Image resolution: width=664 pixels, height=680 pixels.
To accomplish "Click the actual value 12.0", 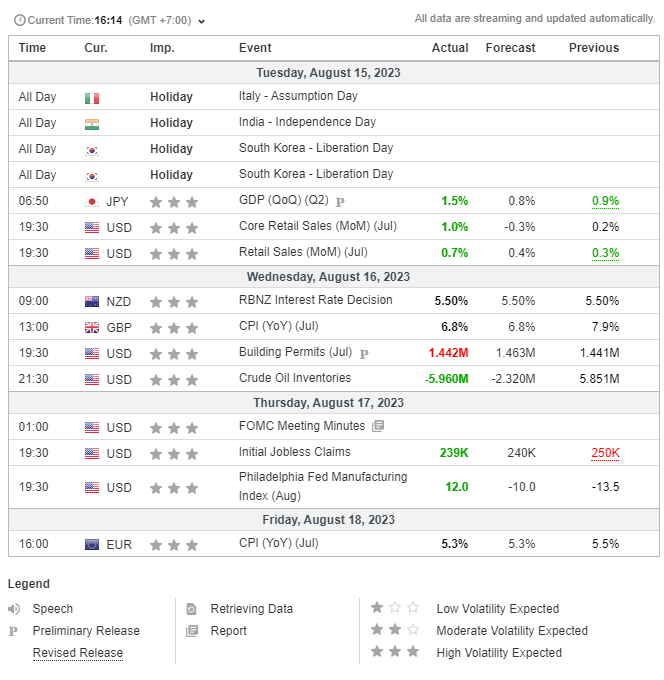I will tap(457, 487).
